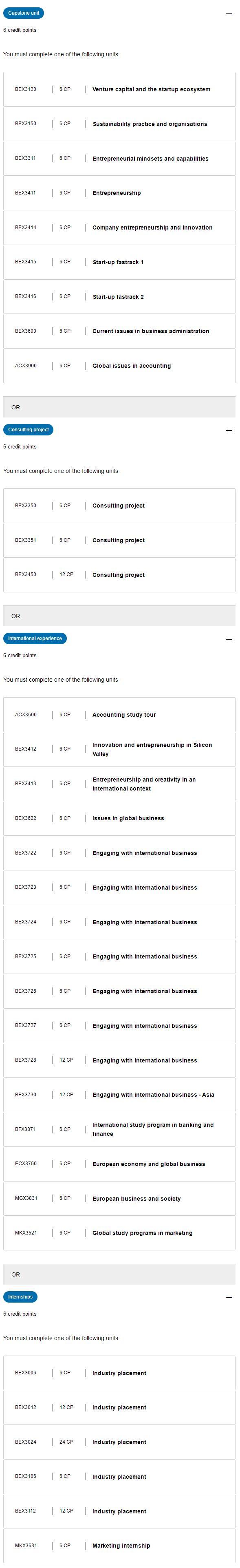Select the Capstone unit badge
Image resolution: width=240 pixels, height=1568 pixels.
click(x=24, y=13)
